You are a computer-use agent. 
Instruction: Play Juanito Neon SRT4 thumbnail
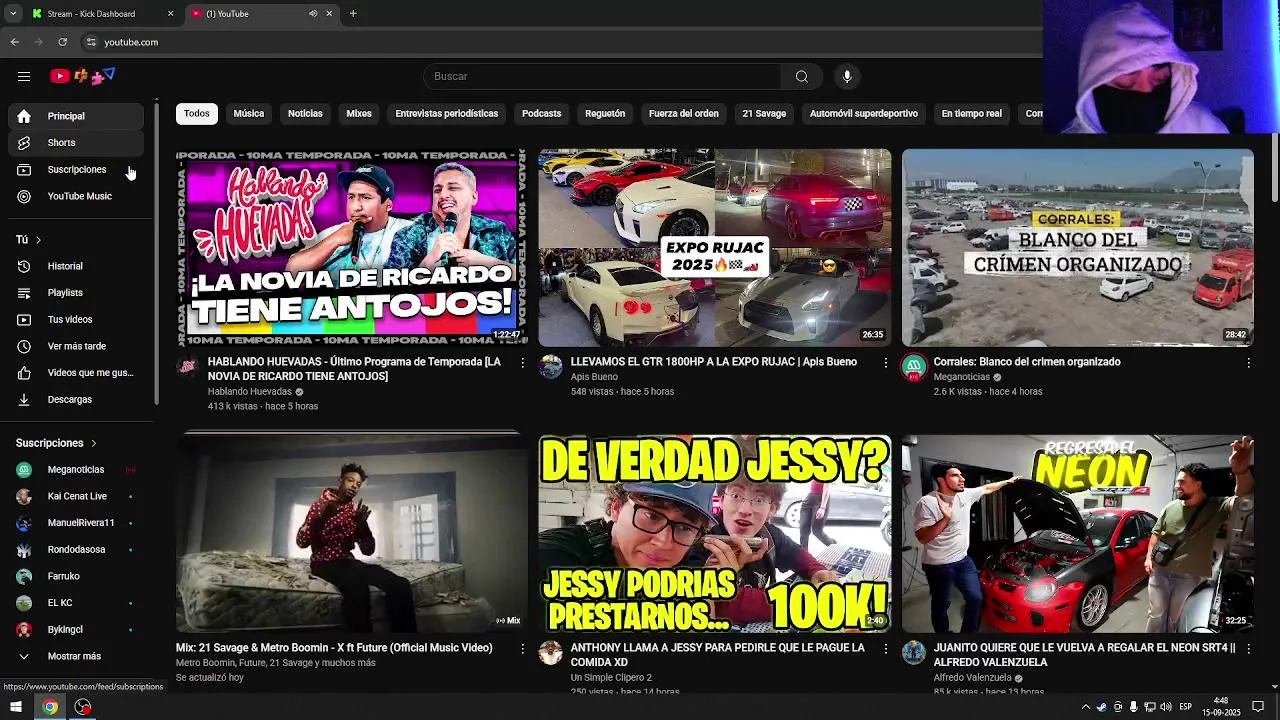point(1078,534)
